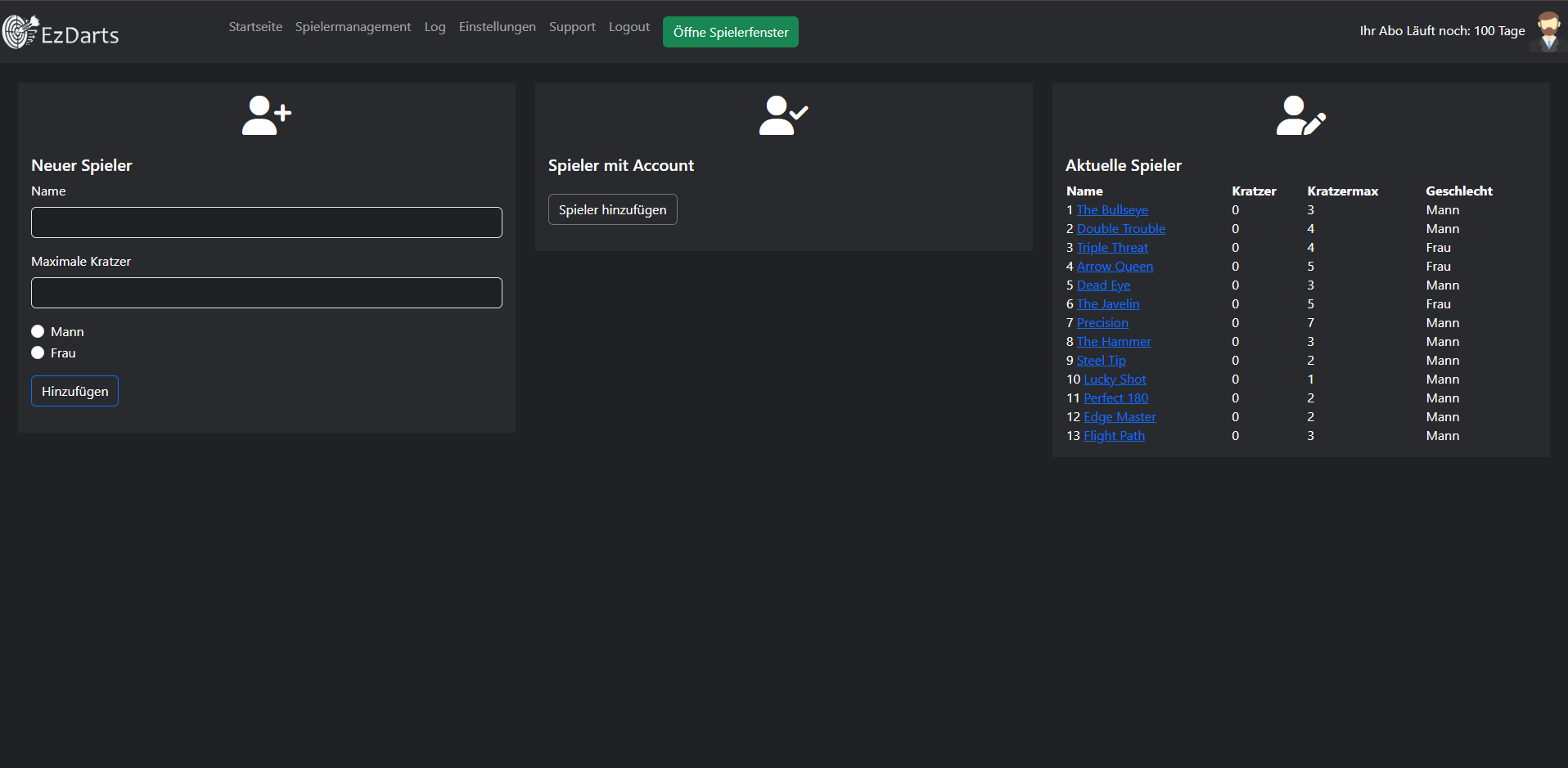Image resolution: width=1568 pixels, height=768 pixels.
Task: Click into the Maximale Kratzer field
Action: click(x=266, y=293)
